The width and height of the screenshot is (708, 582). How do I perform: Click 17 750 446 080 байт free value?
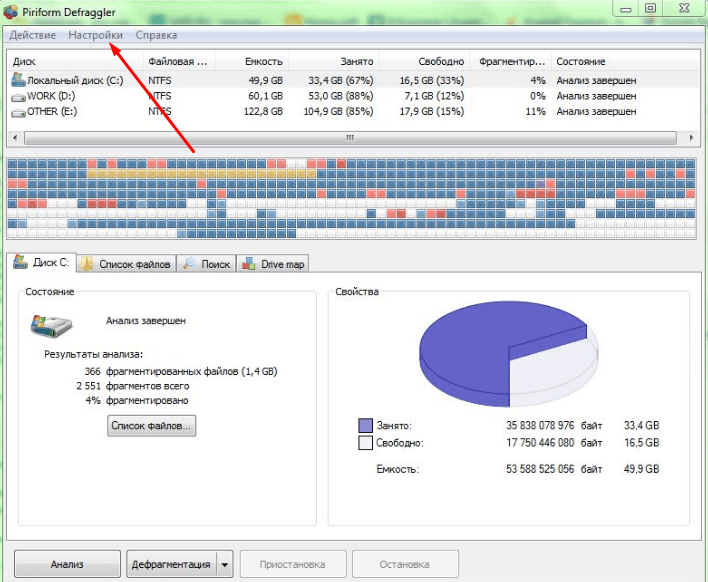tap(554, 443)
